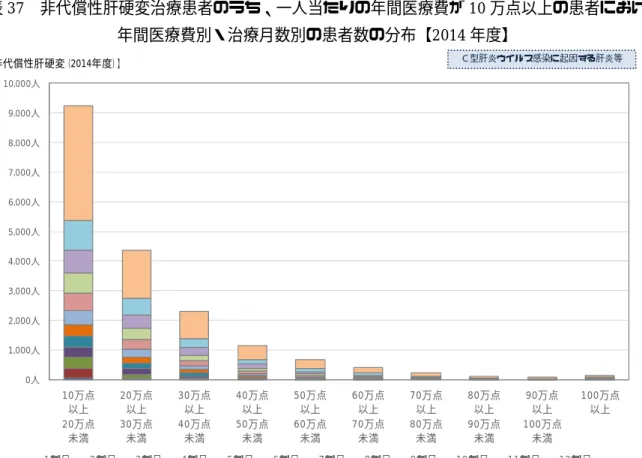642x458 pixels.
Task: Click the 50万点以上60万点未満 x-axis label
Action: pyautogui.click(x=310, y=417)
